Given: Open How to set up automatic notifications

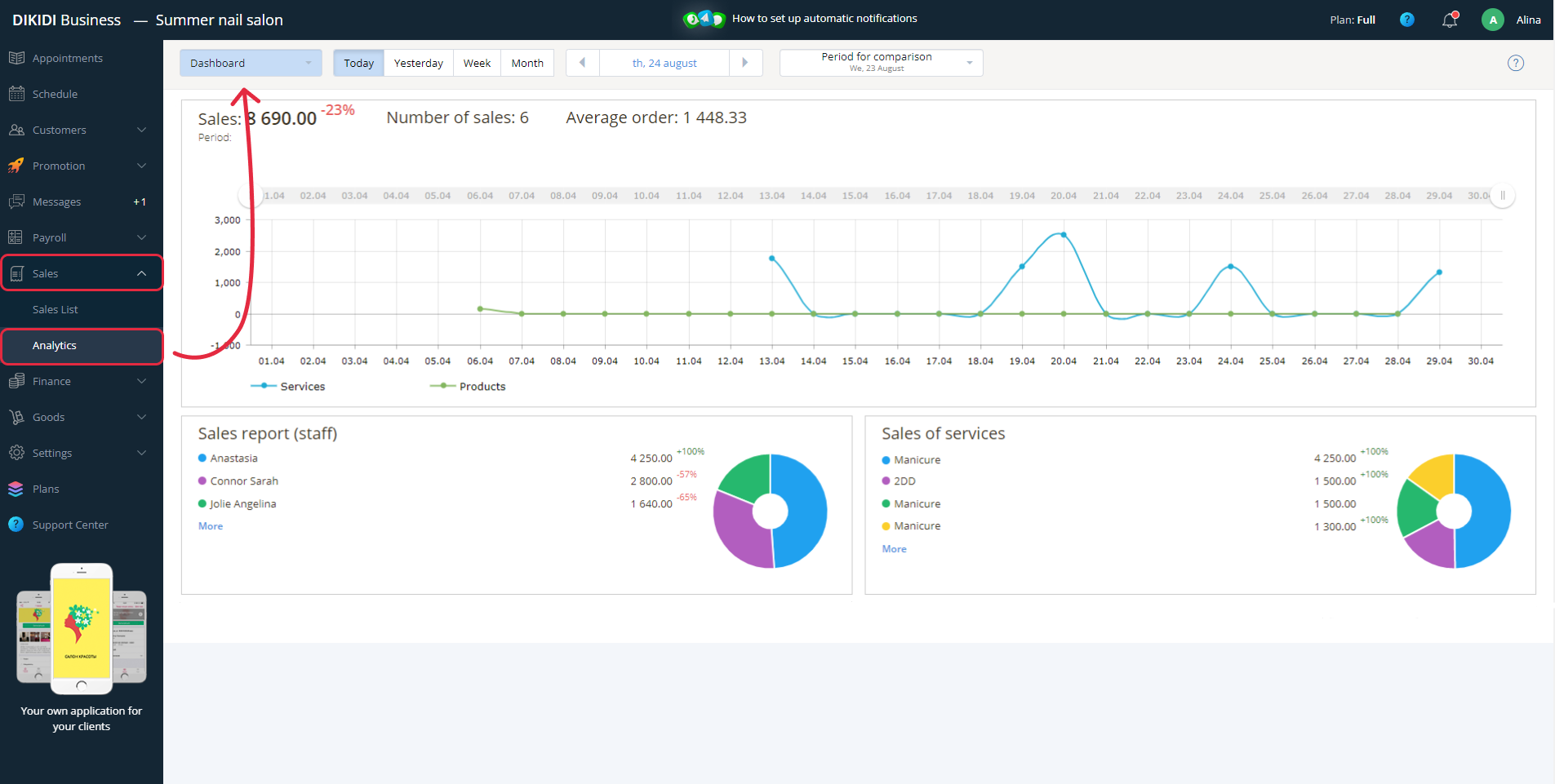Looking at the screenshot, I should point(824,18).
